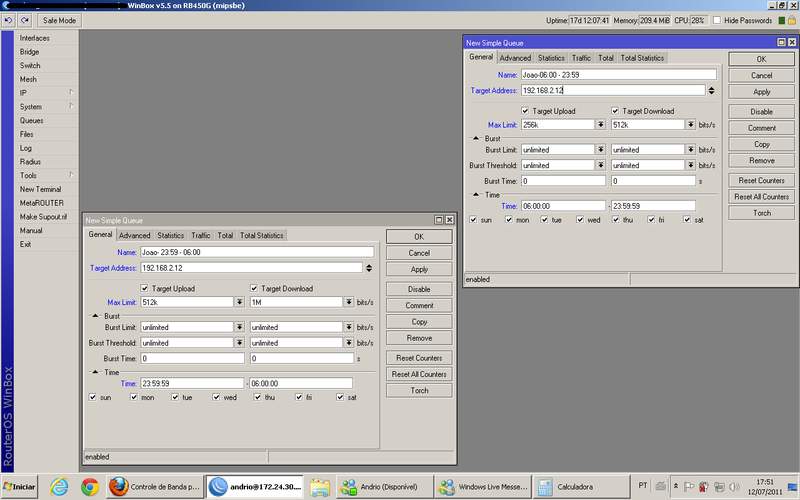Switch to Advanced tab in Joao-06:00 queue
The width and height of the screenshot is (800, 500).
[515, 58]
